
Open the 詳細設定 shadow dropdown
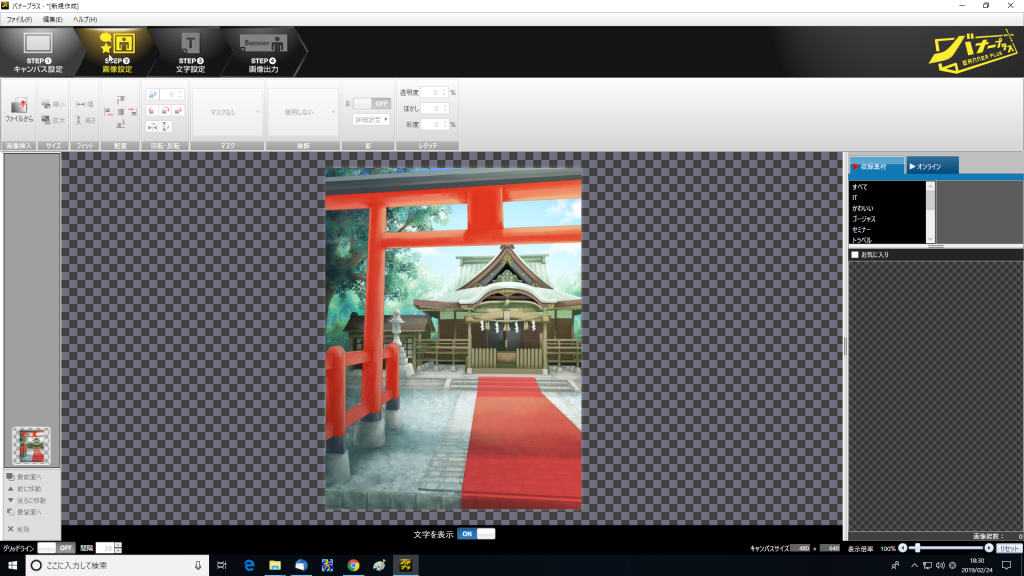[x=371, y=120]
